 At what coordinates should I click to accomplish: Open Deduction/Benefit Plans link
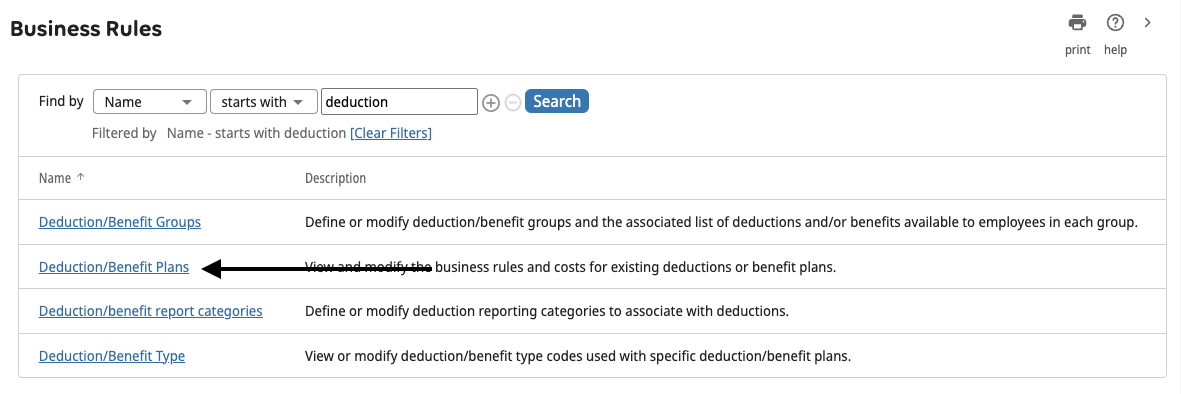pos(114,267)
